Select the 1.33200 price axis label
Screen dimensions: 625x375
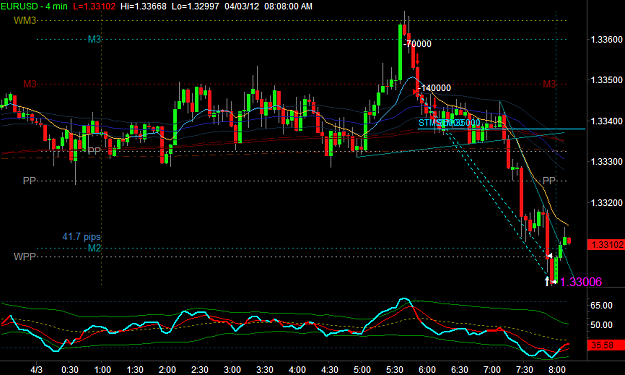606,203
